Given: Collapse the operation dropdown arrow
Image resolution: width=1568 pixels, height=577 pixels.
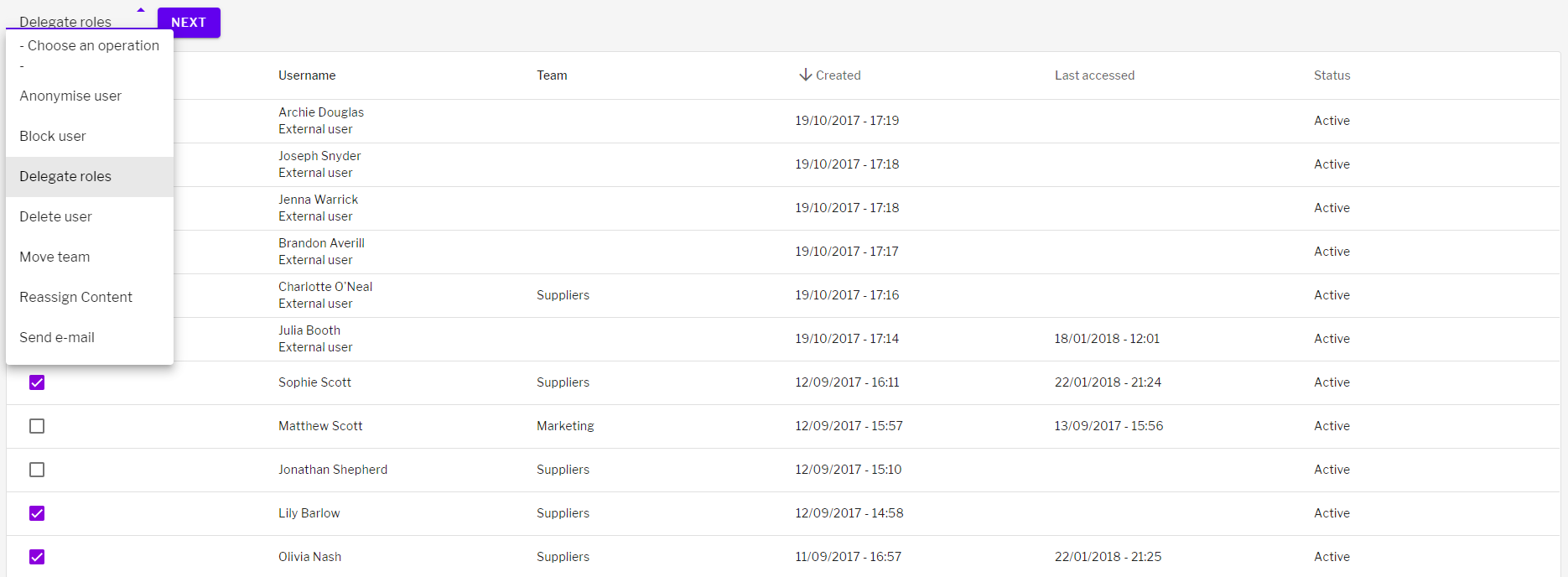Looking at the screenshot, I should (141, 11).
